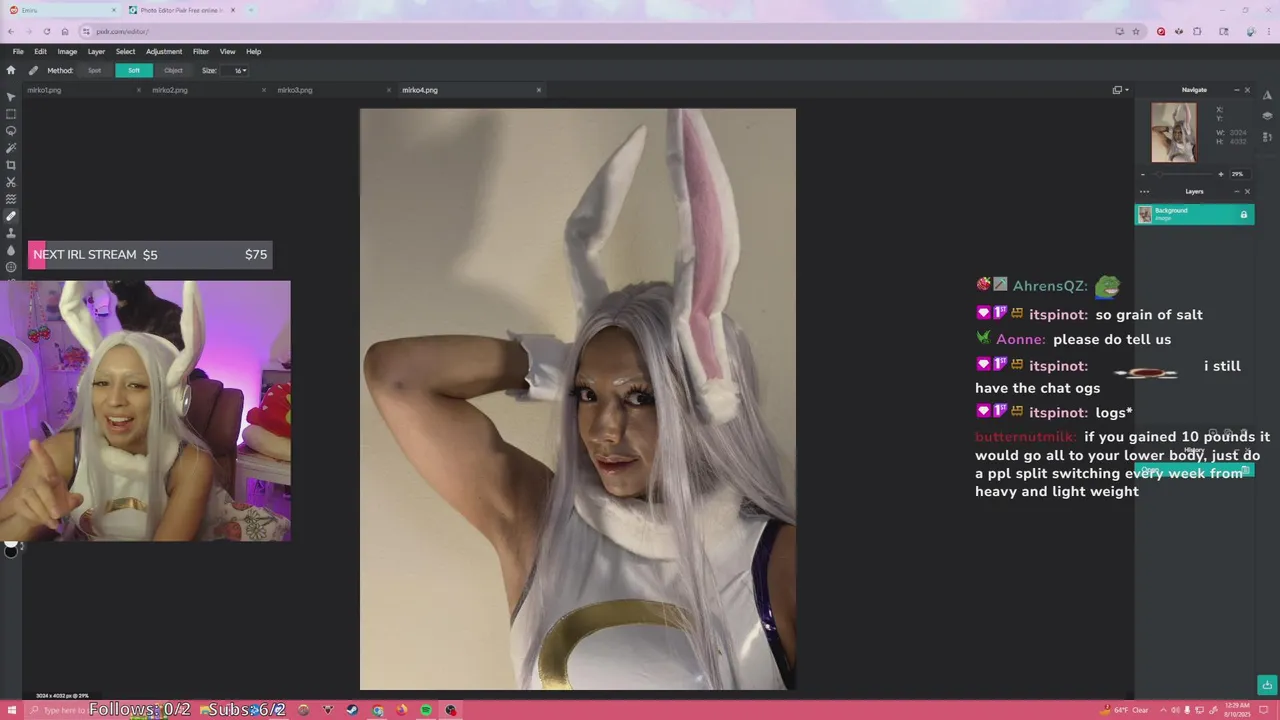Click the zoom out minus in Navigate
1280x720 pixels.
pos(1143,174)
